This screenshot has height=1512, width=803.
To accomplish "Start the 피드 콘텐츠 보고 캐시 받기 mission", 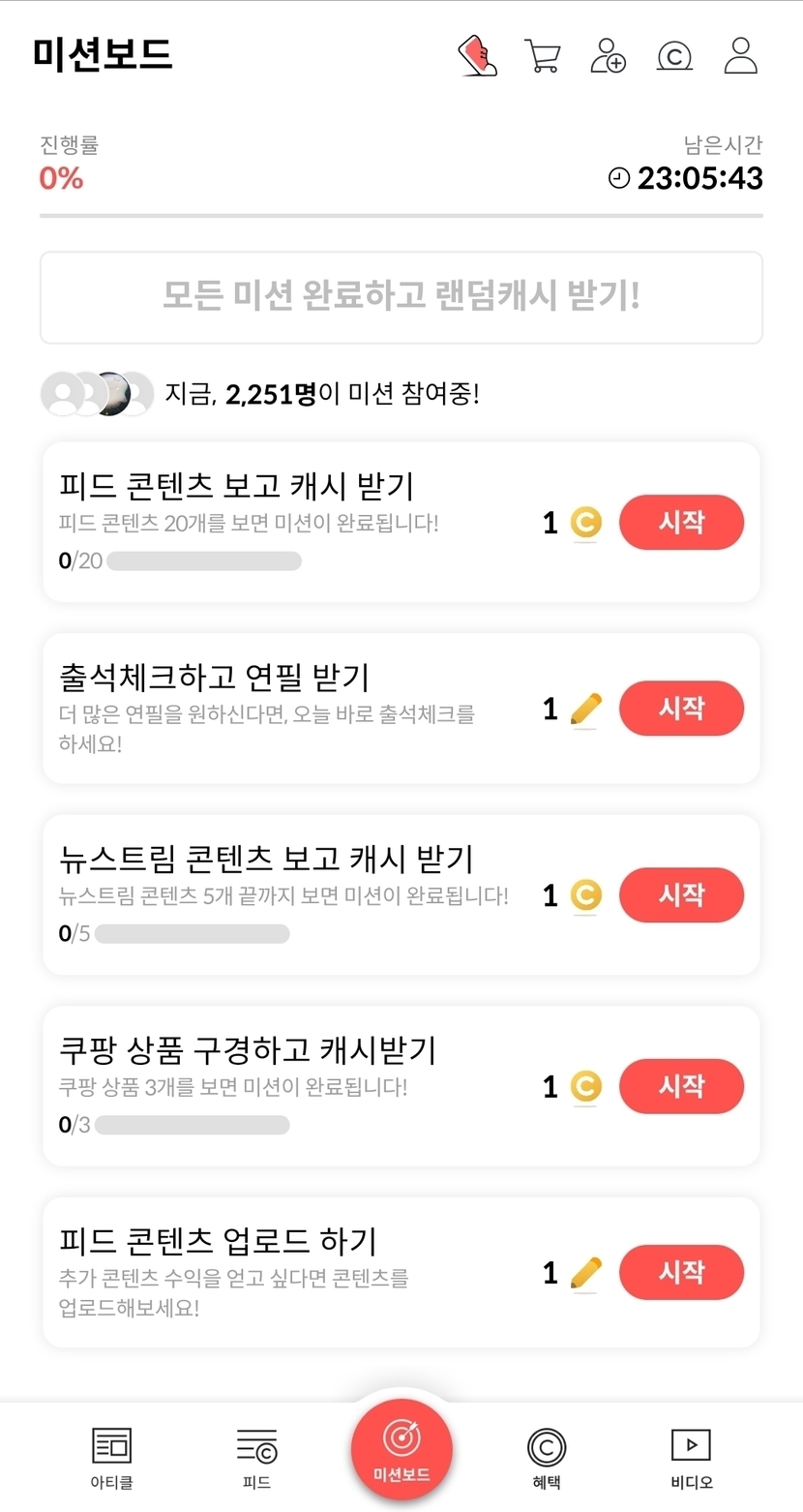I will coord(681,523).
